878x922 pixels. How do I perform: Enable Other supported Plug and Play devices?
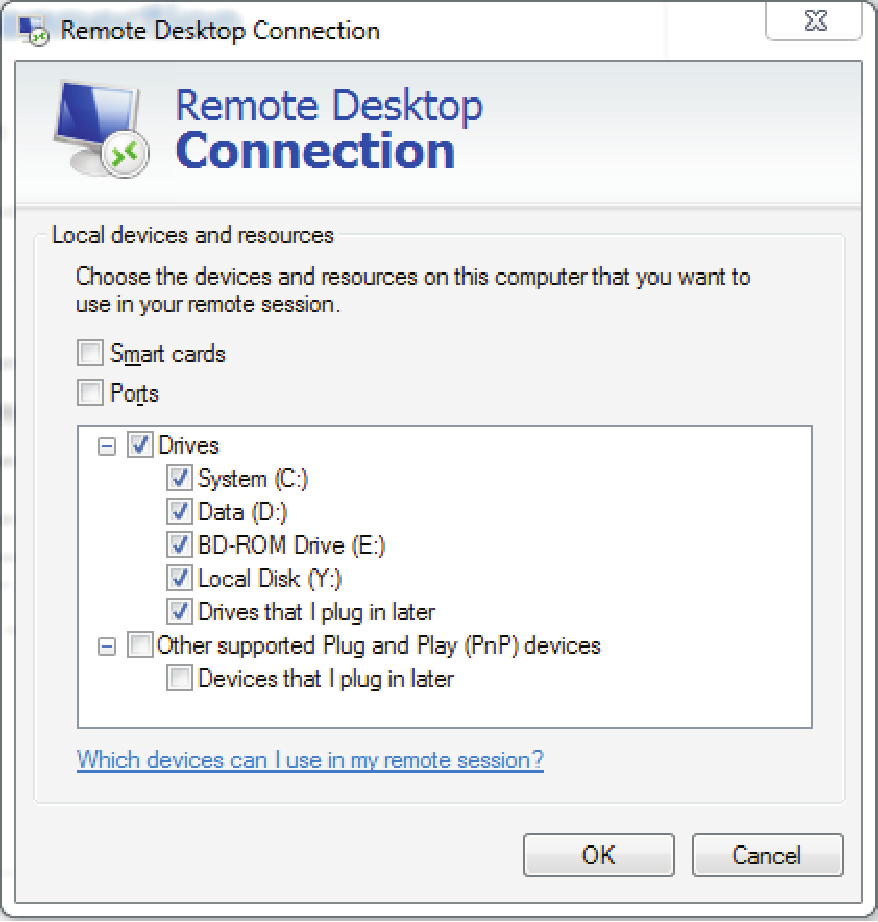pos(140,645)
